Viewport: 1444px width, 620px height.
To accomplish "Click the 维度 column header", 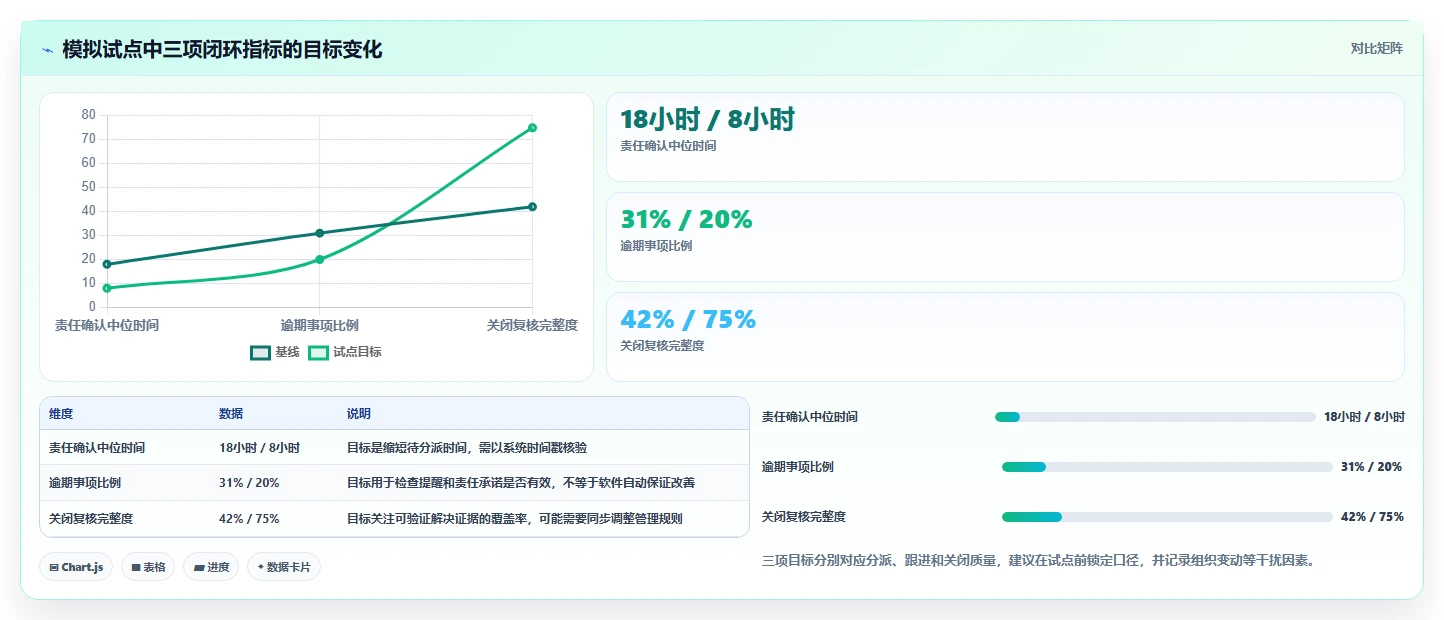I will pyautogui.click(x=61, y=414).
